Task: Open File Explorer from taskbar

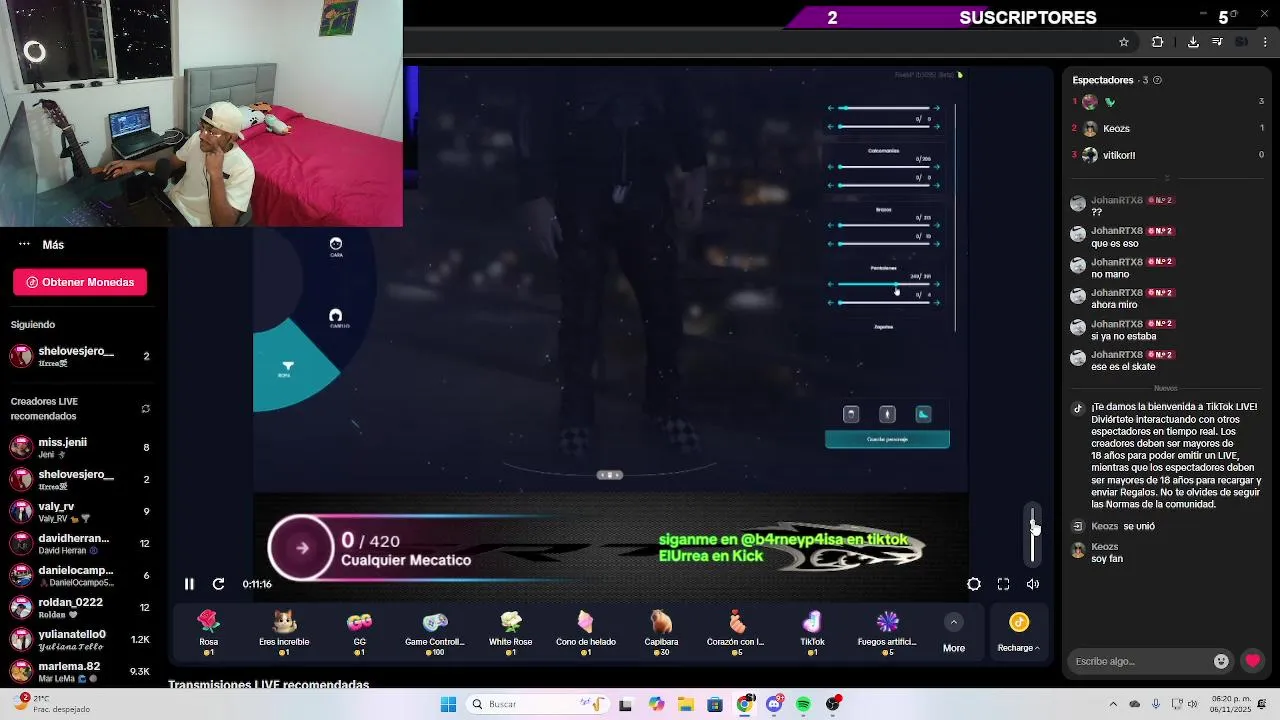Action: 685,704
